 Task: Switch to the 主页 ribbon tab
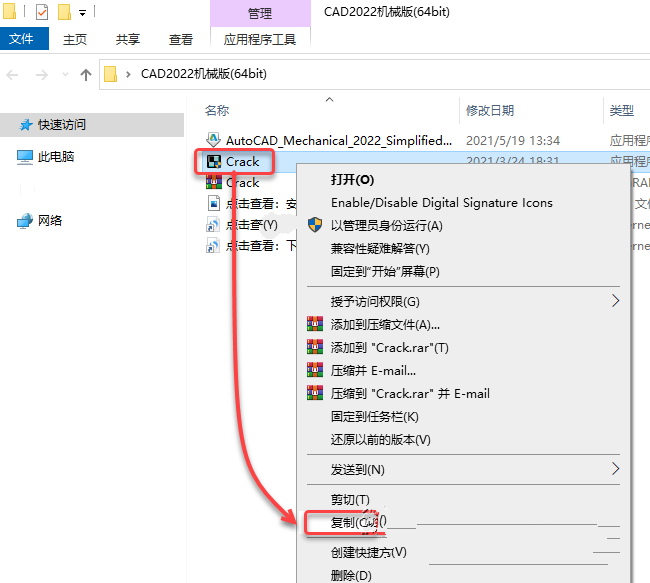(75, 39)
